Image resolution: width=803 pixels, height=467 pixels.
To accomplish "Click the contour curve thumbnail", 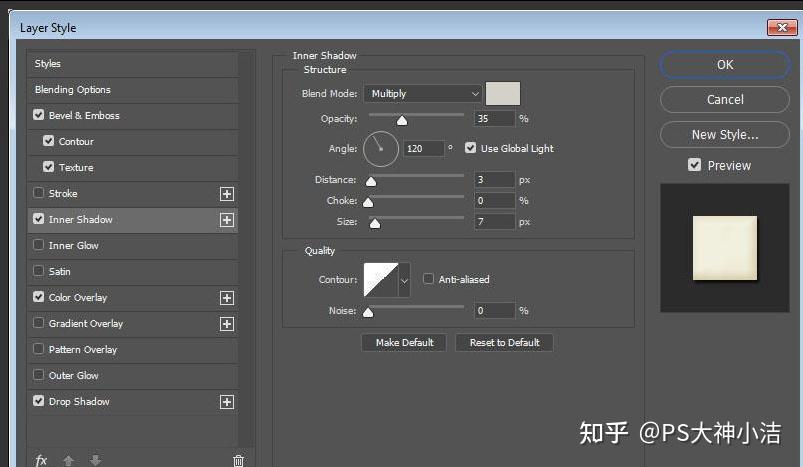I will pos(381,280).
